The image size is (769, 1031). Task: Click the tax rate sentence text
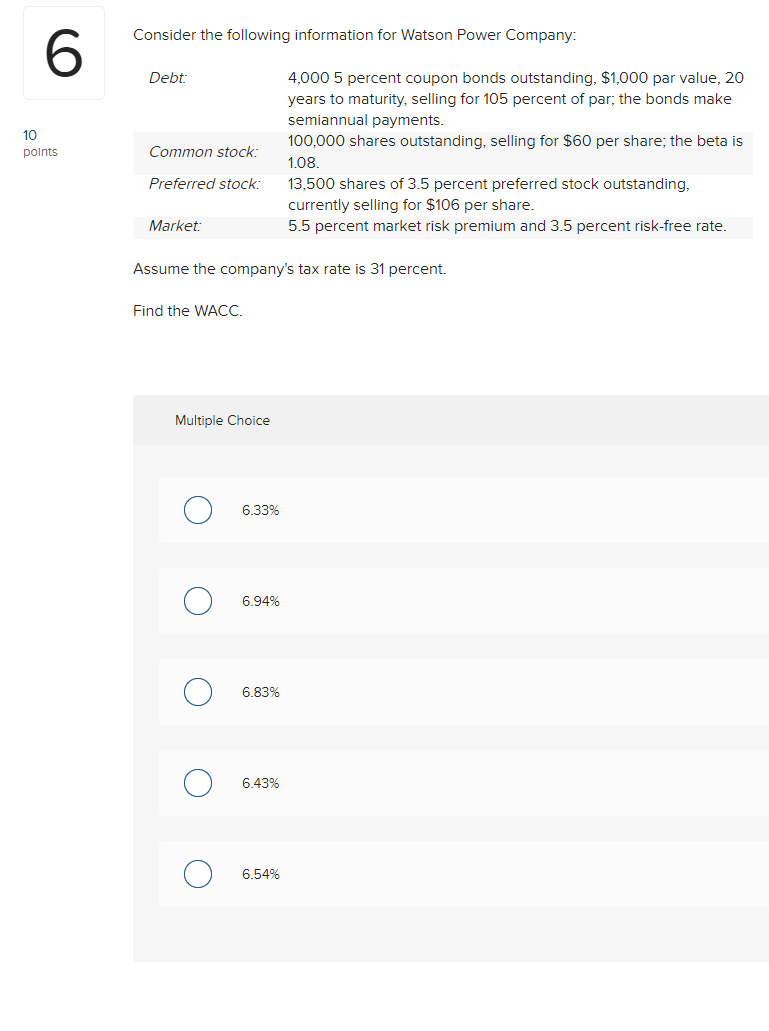pyautogui.click(x=288, y=269)
